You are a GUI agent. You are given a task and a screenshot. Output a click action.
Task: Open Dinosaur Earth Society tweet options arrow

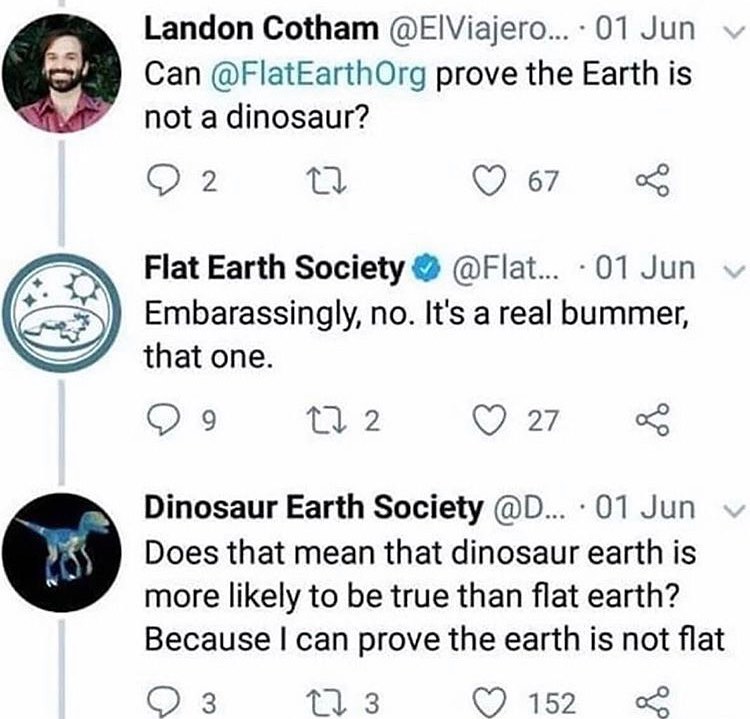731,510
